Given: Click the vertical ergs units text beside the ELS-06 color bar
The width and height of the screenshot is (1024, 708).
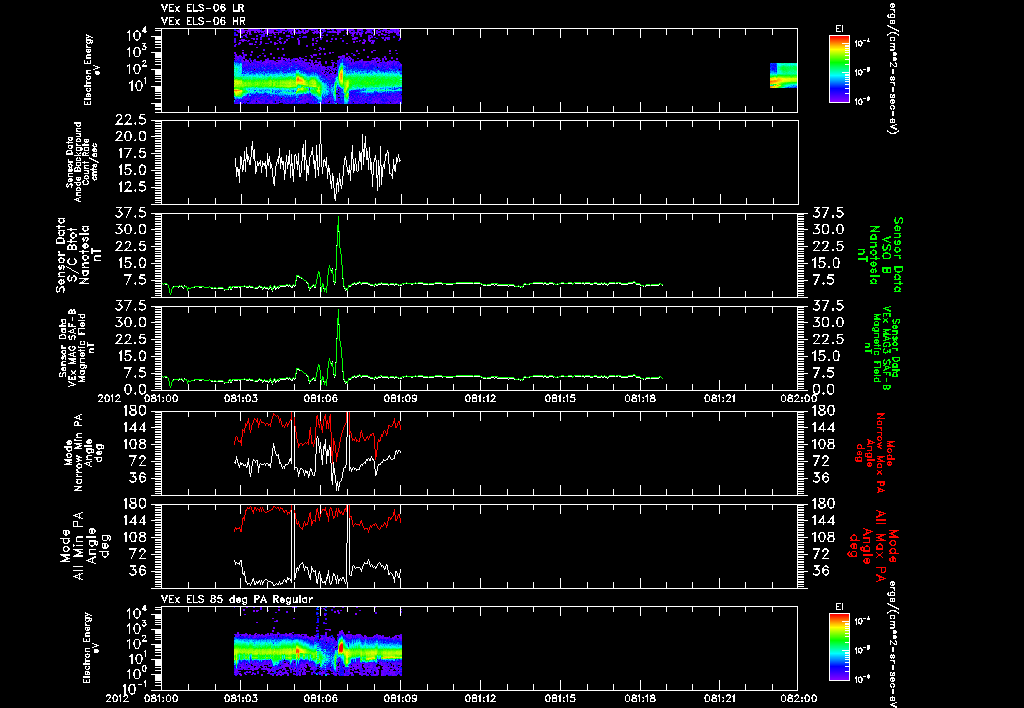Looking at the screenshot, I should point(891,68).
